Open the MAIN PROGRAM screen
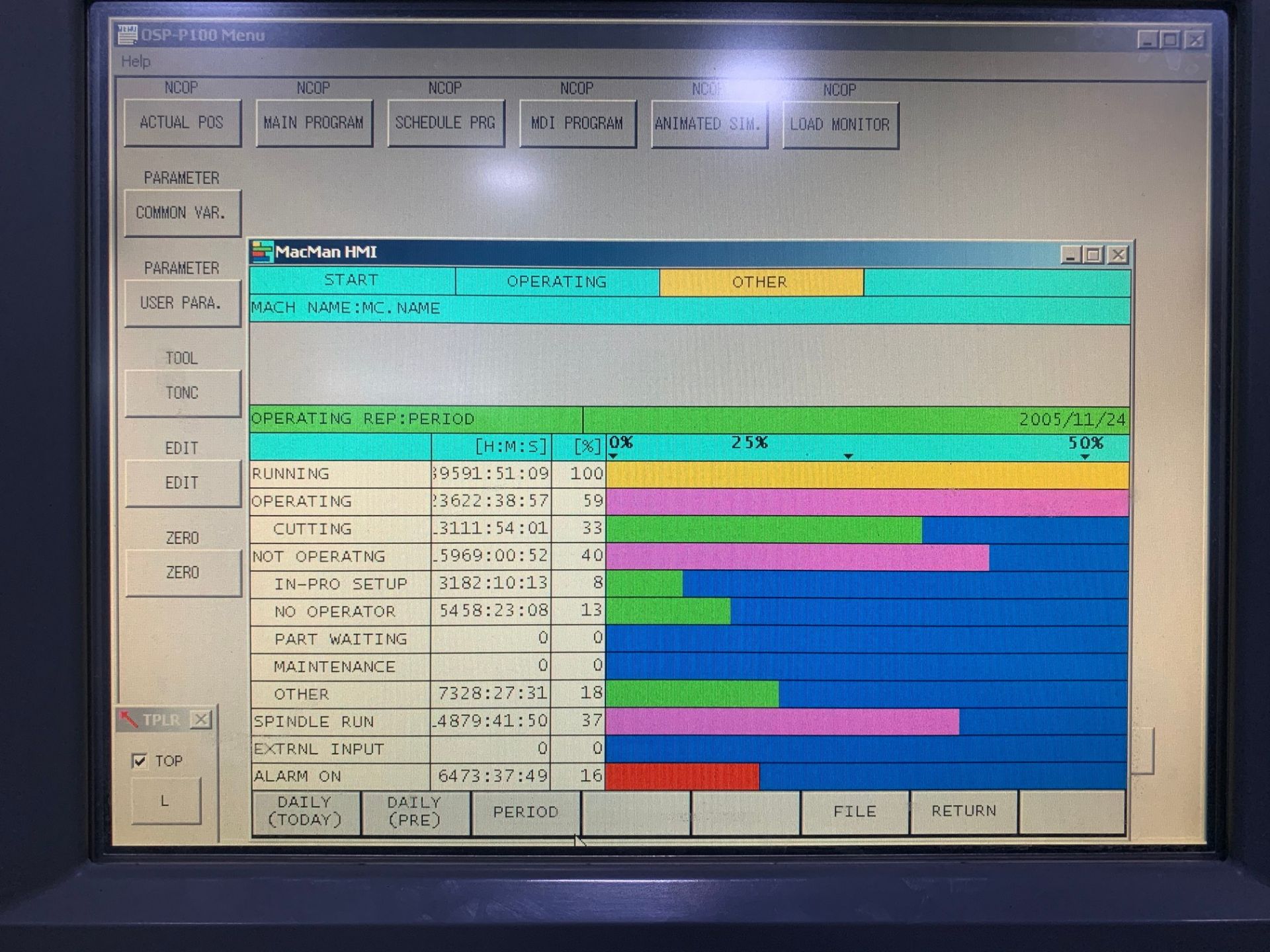 (314, 123)
